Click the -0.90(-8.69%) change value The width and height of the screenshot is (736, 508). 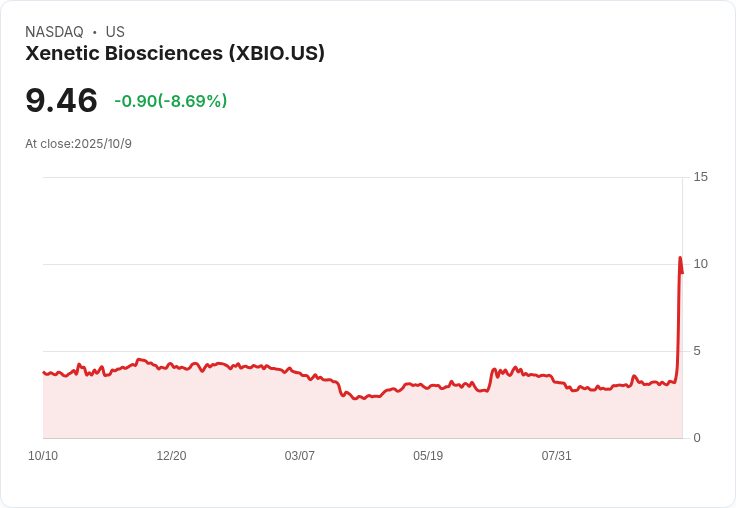tap(171, 101)
